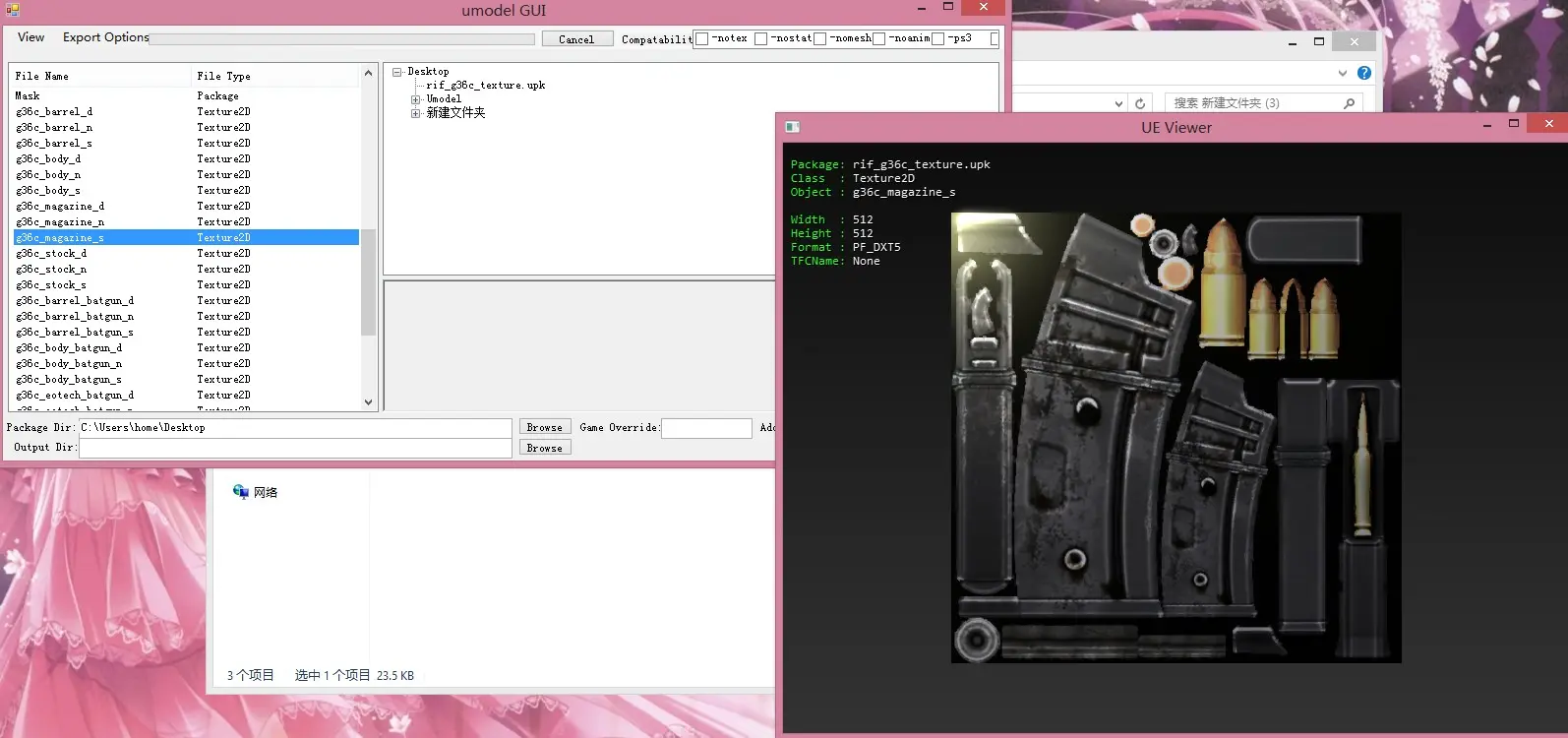Click the Explorer search magnifier icon
Viewport: 1568px width, 738px height.
coord(1349,103)
